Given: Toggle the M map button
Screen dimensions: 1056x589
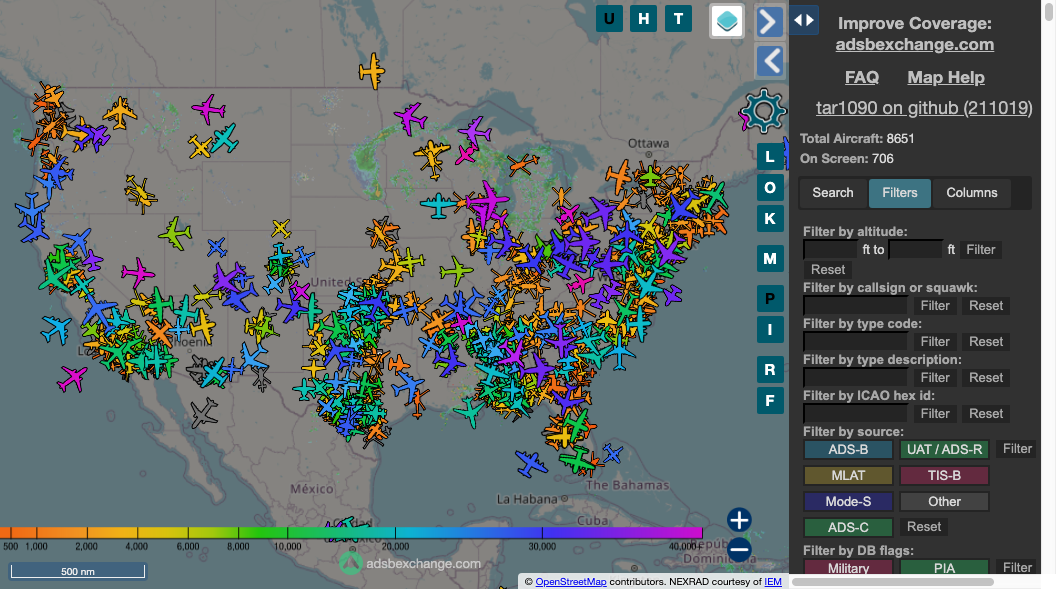Looking at the screenshot, I should (x=770, y=258).
